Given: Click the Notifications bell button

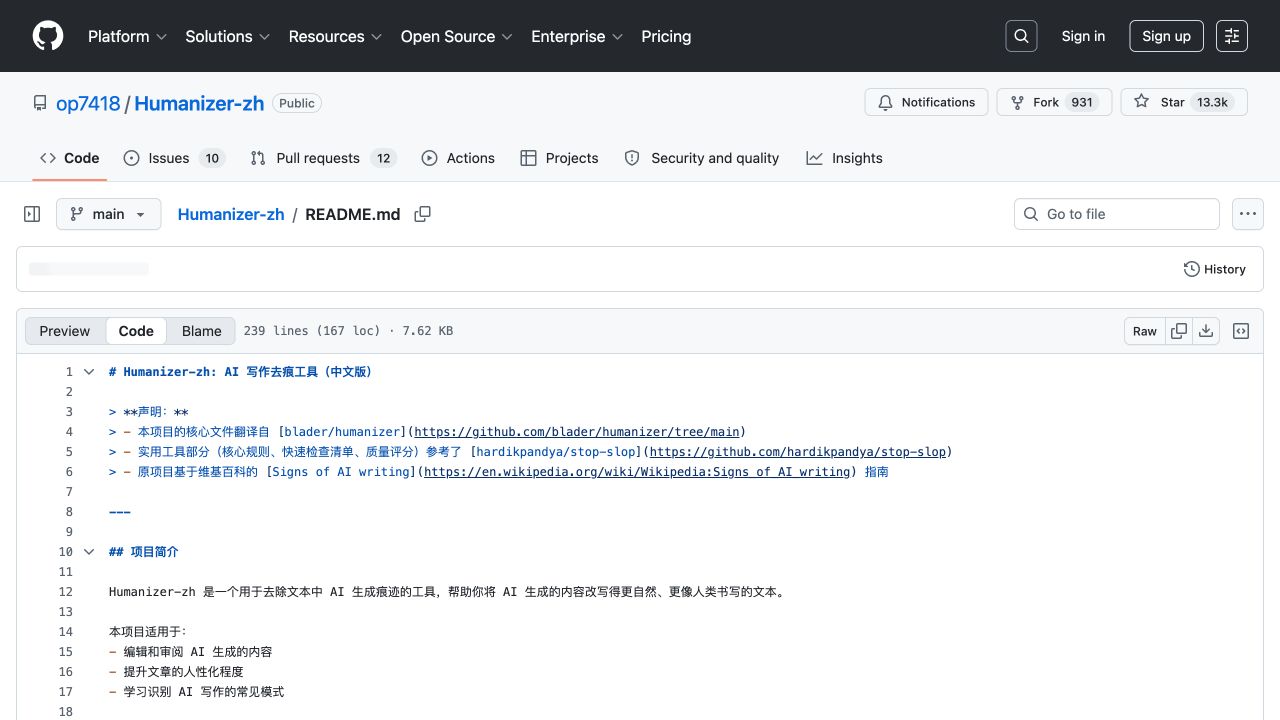Looking at the screenshot, I should coord(926,102).
